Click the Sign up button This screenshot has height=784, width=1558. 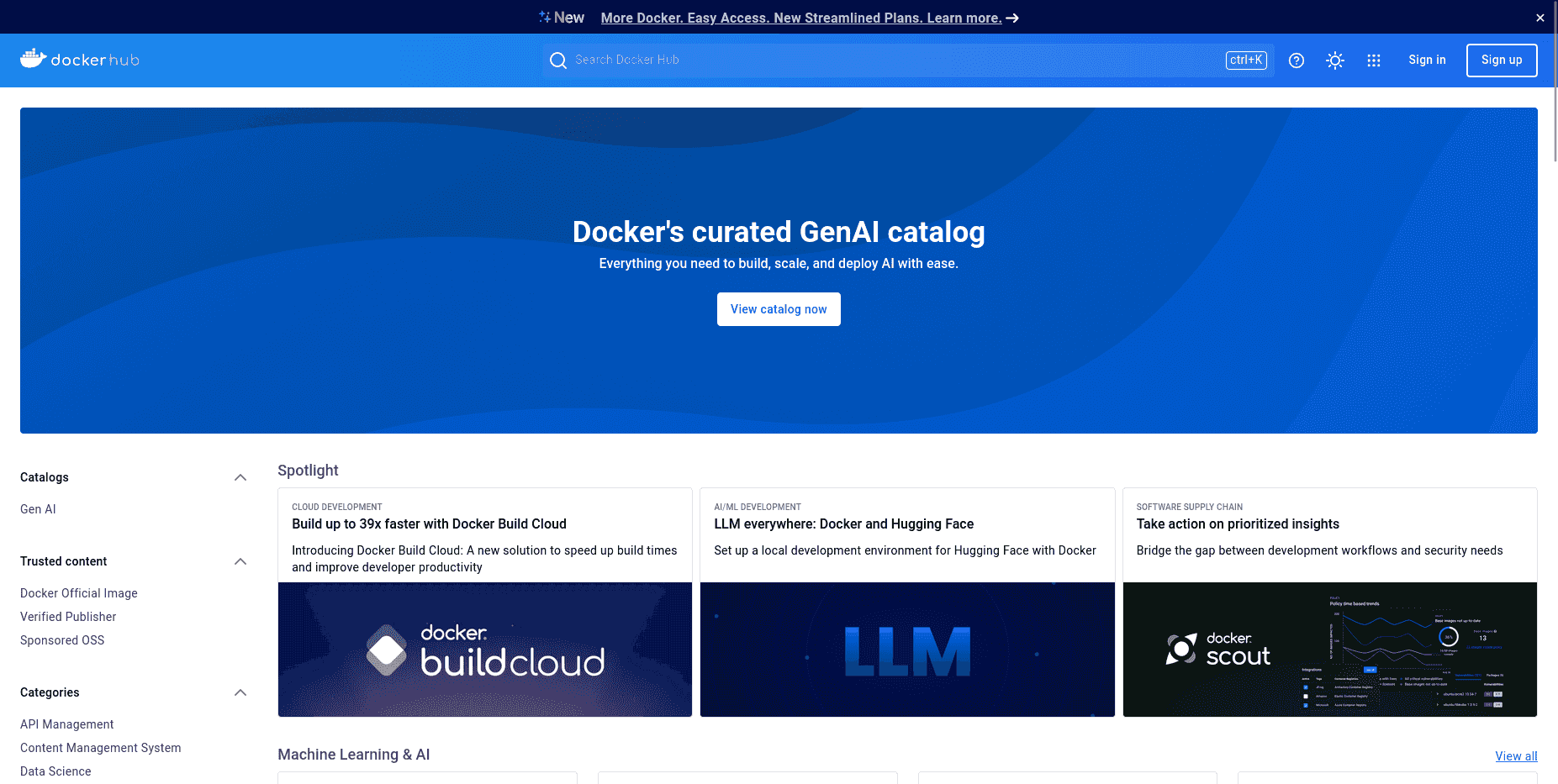pyautogui.click(x=1502, y=61)
